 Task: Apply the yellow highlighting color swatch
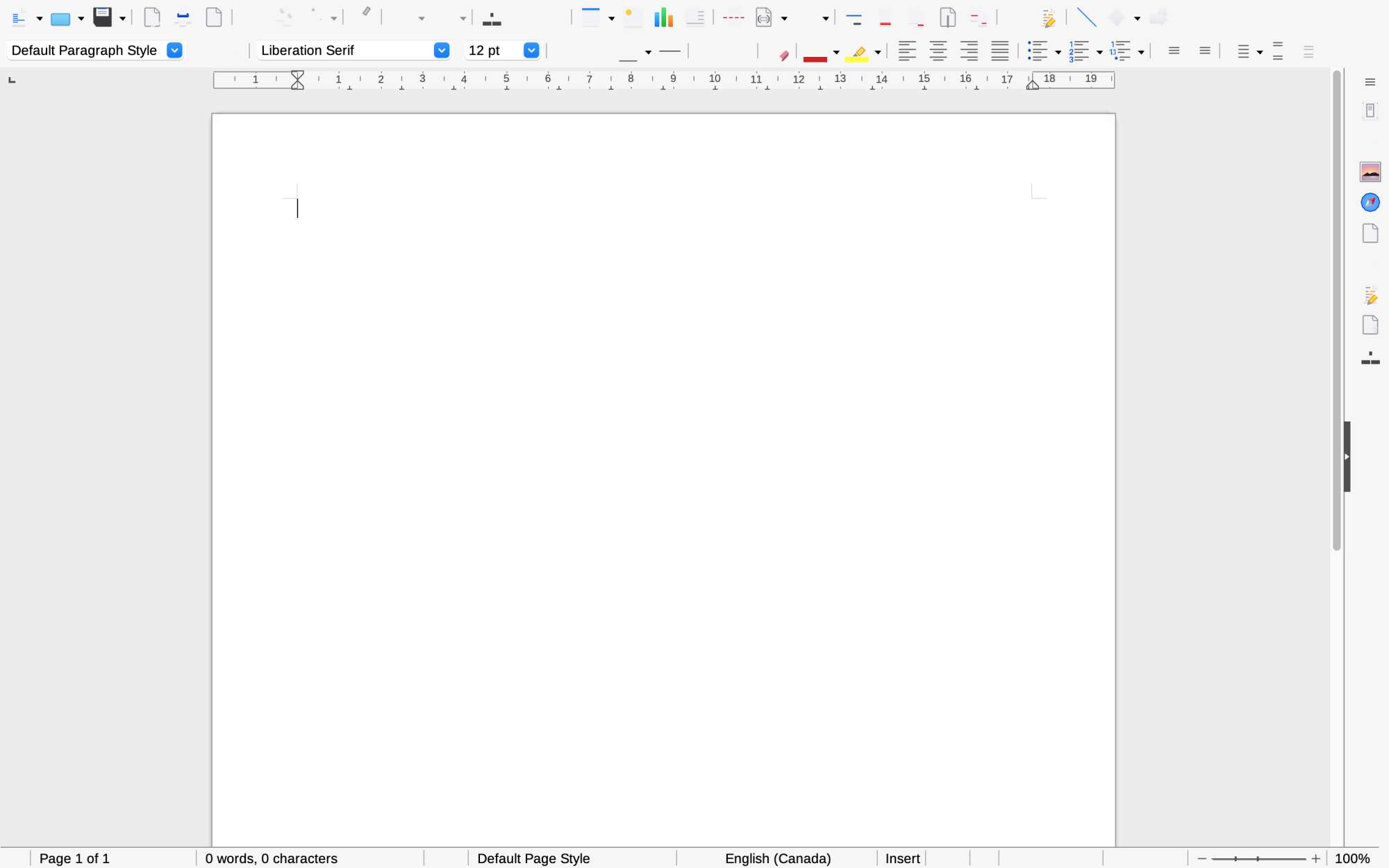pos(857,53)
